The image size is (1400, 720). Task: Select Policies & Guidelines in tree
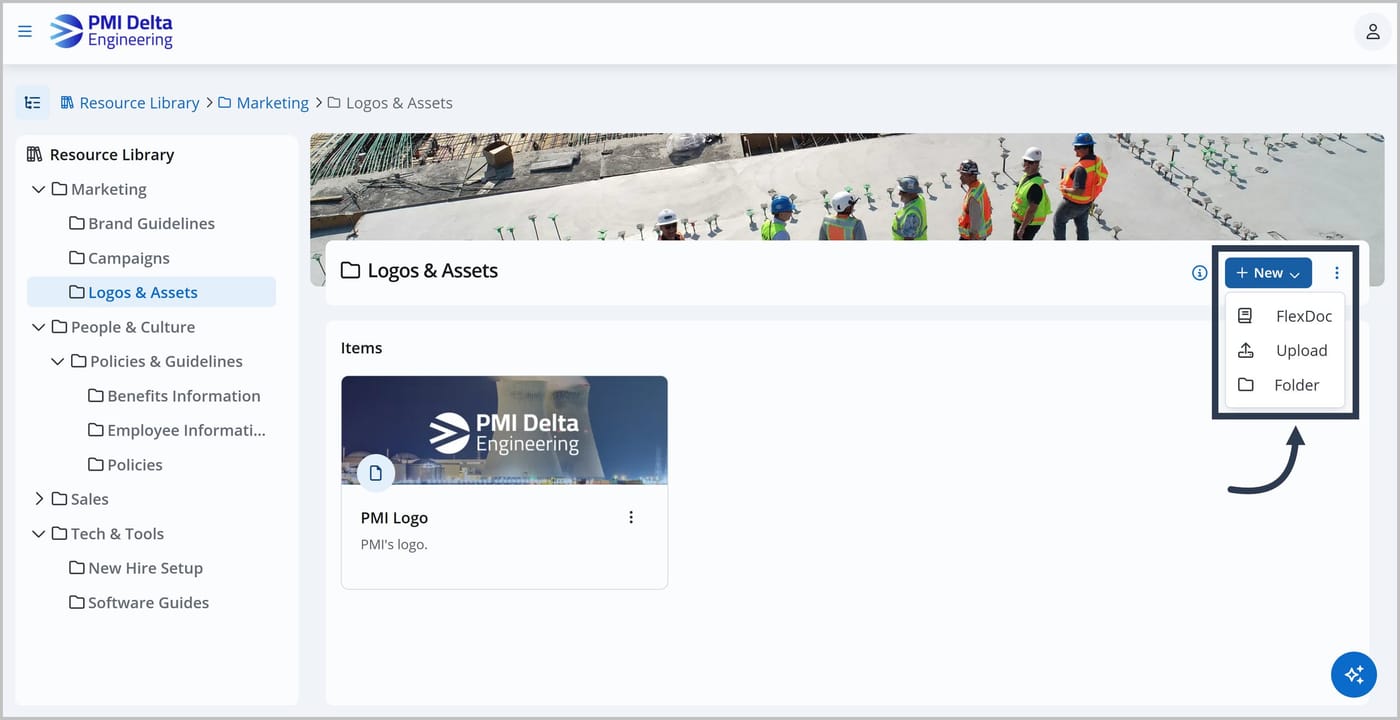click(166, 361)
